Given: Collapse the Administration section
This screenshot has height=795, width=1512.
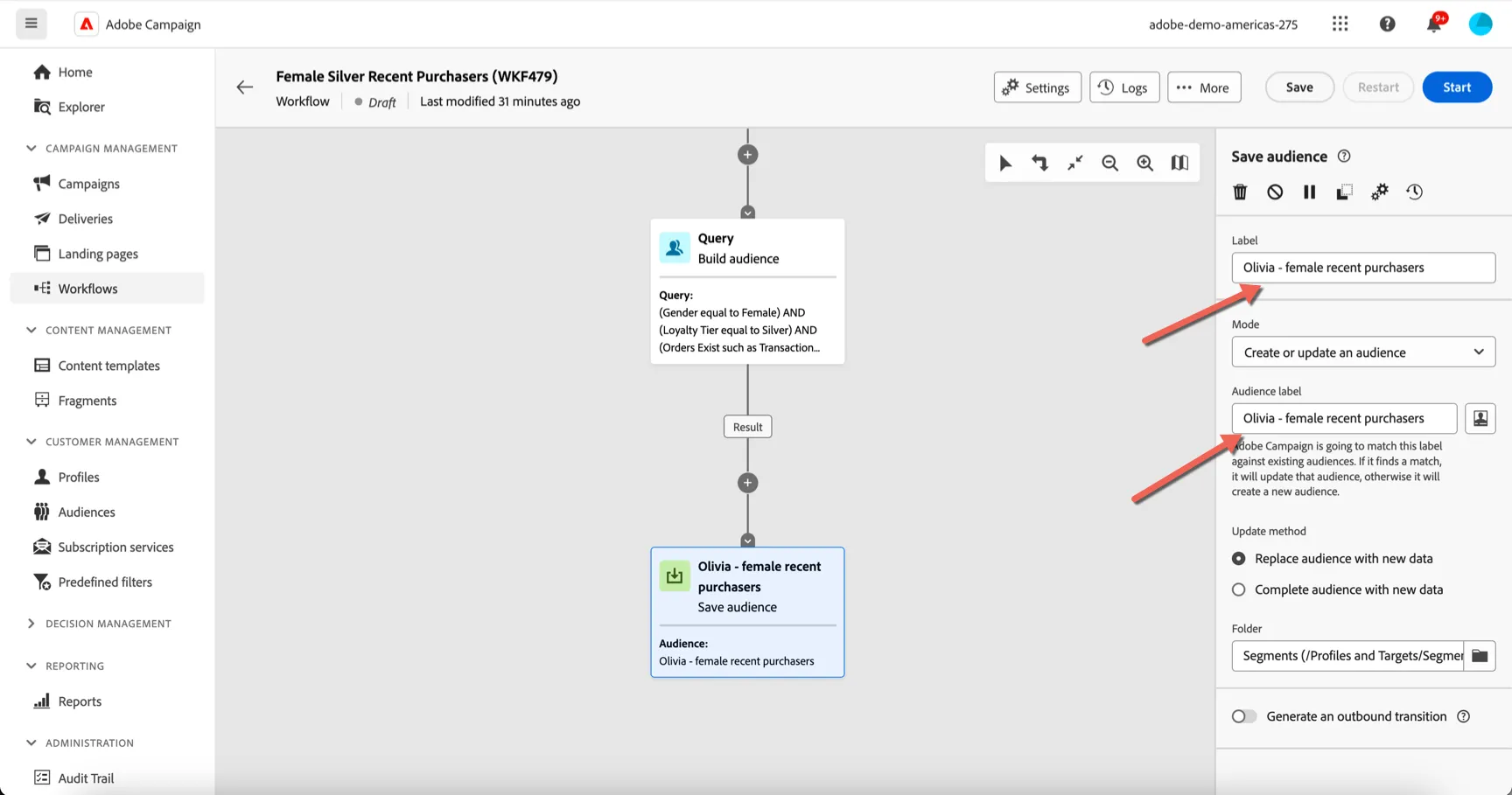Looking at the screenshot, I should 31,743.
